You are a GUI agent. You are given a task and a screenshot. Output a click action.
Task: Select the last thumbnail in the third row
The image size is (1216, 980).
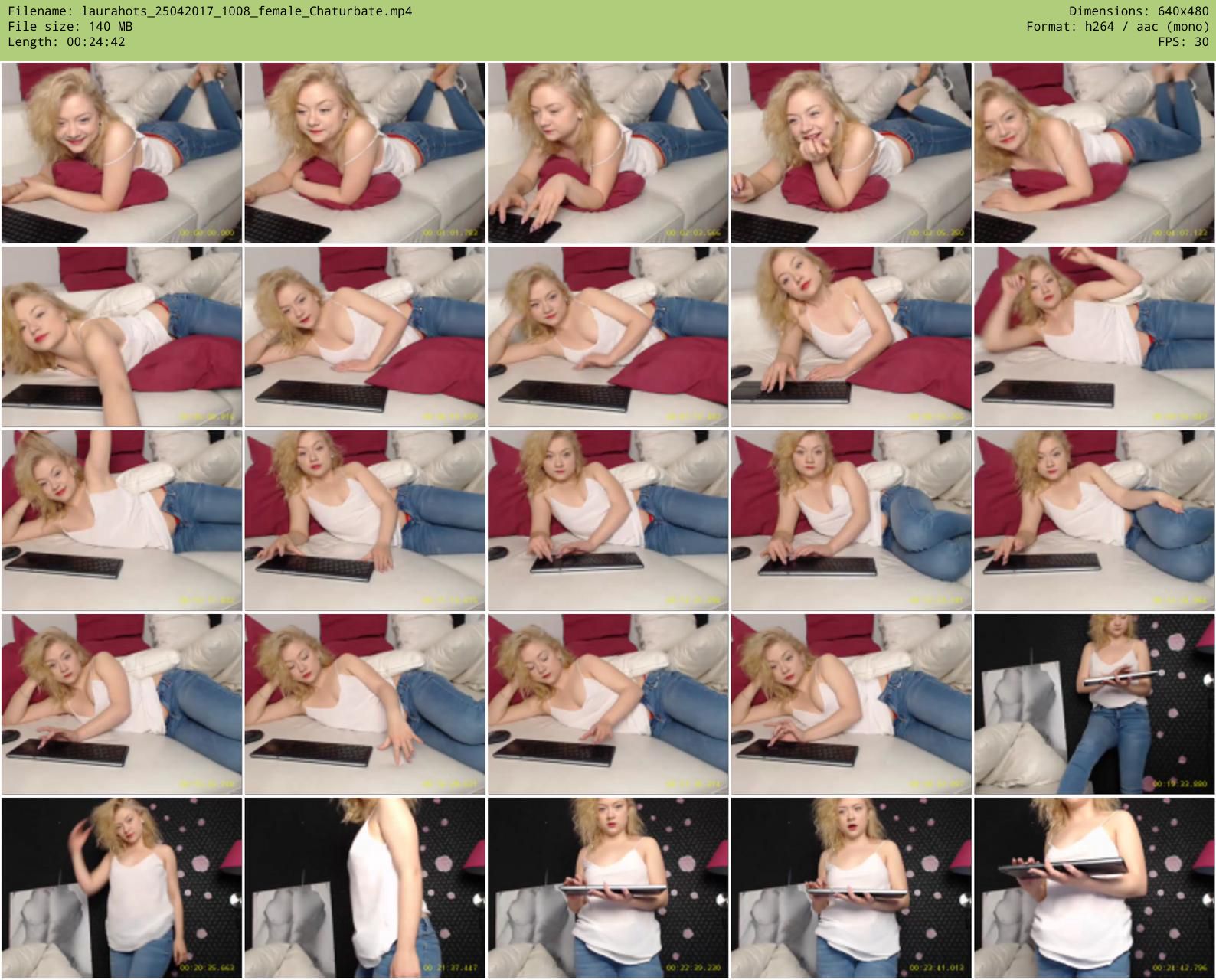click(x=1093, y=521)
